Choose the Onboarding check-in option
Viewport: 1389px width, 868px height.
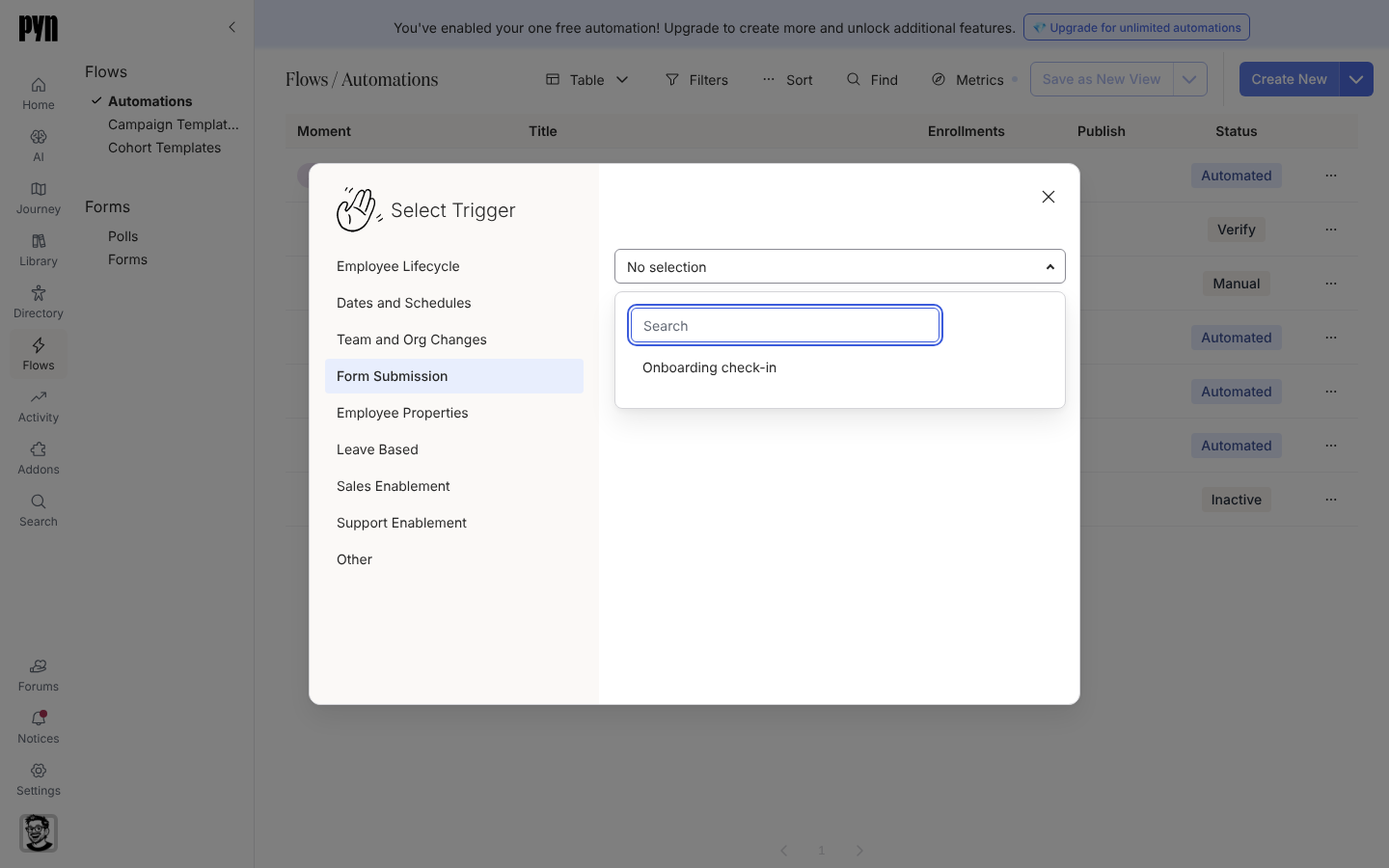[840, 367]
